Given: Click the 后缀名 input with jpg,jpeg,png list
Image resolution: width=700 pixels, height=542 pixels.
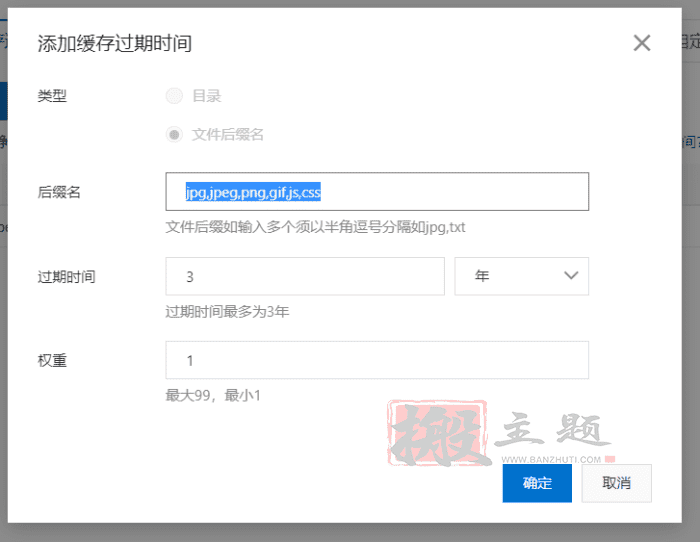Looking at the screenshot, I should (377, 192).
